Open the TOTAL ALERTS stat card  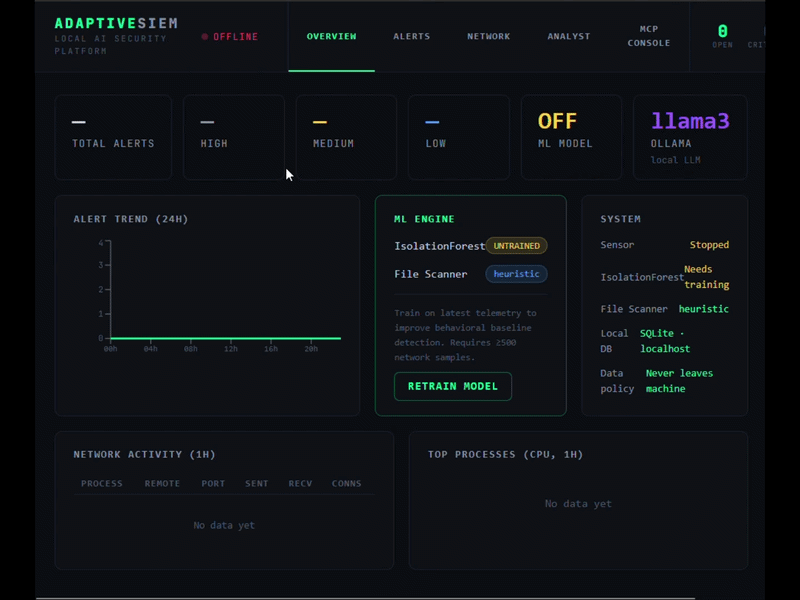[113, 135]
